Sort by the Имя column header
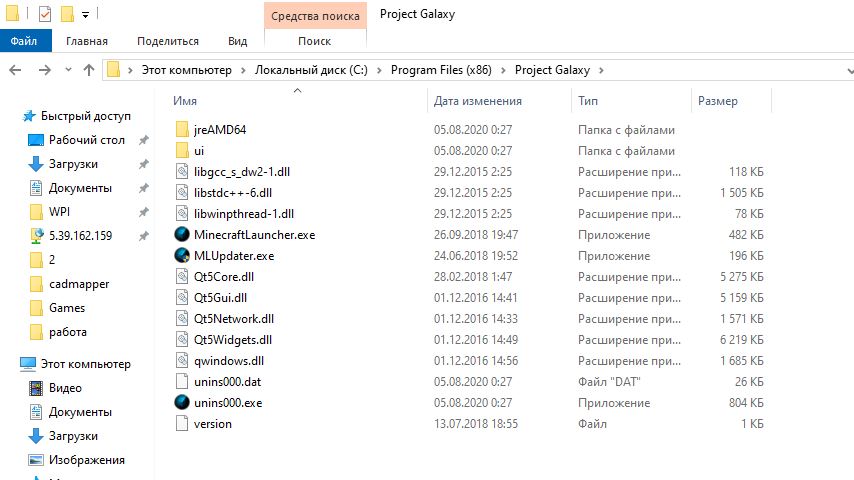The height and width of the screenshot is (480, 854). pyautogui.click(x=185, y=101)
